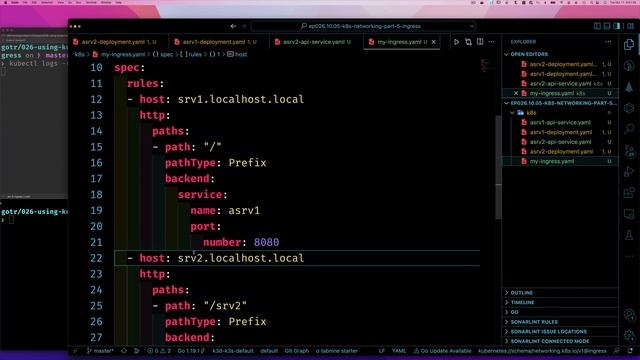Change YAML language mode in status bar
Viewport: 640px width, 360px height.
click(399, 351)
